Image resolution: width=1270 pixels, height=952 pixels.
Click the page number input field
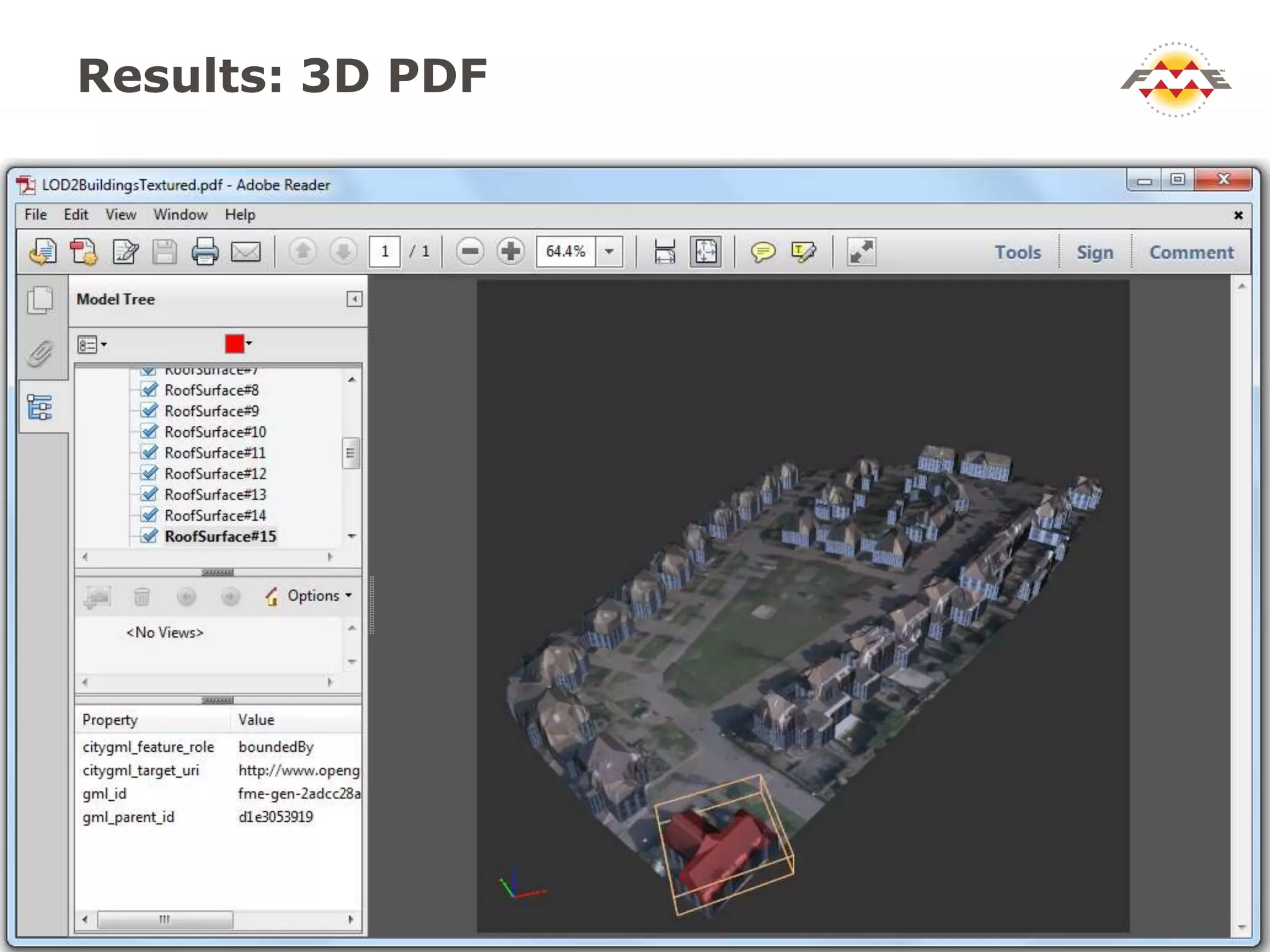tap(384, 252)
